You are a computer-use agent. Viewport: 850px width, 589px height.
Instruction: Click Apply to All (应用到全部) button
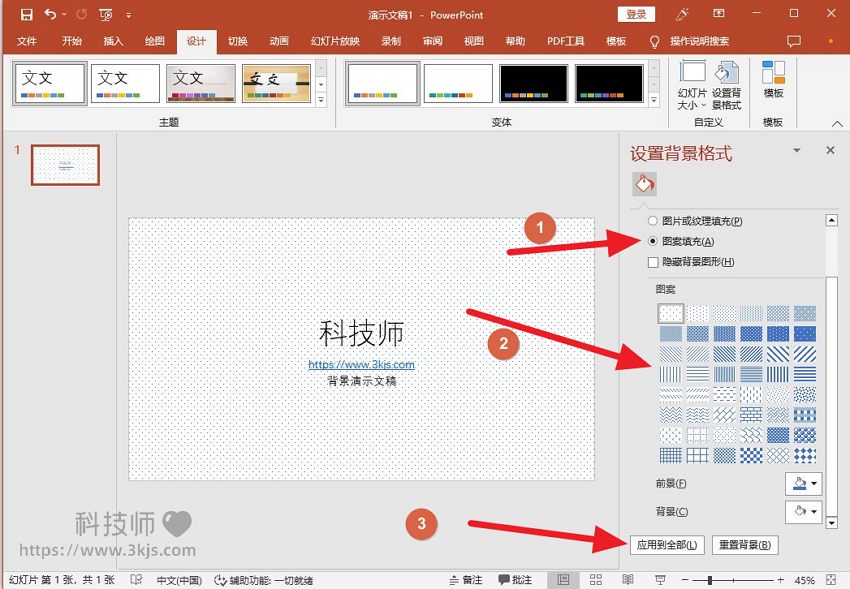(667, 545)
